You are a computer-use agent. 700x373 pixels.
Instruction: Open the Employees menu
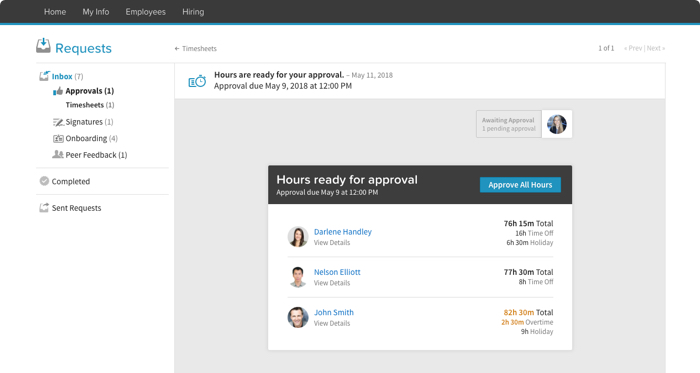(x=146, y=12)
